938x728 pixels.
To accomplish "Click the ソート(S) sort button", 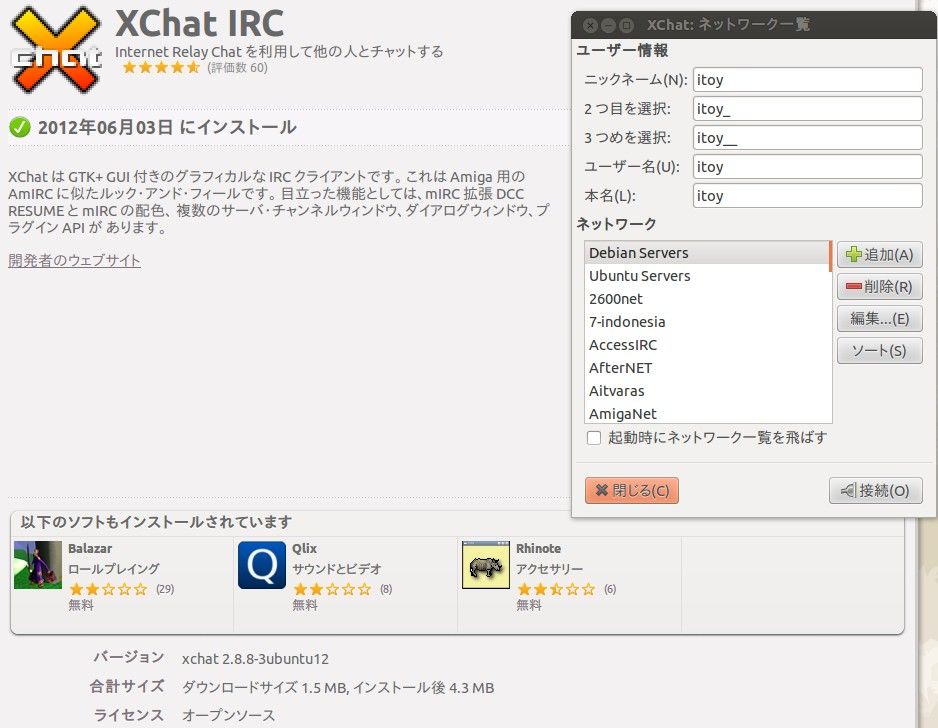I will tap(879, 351).
